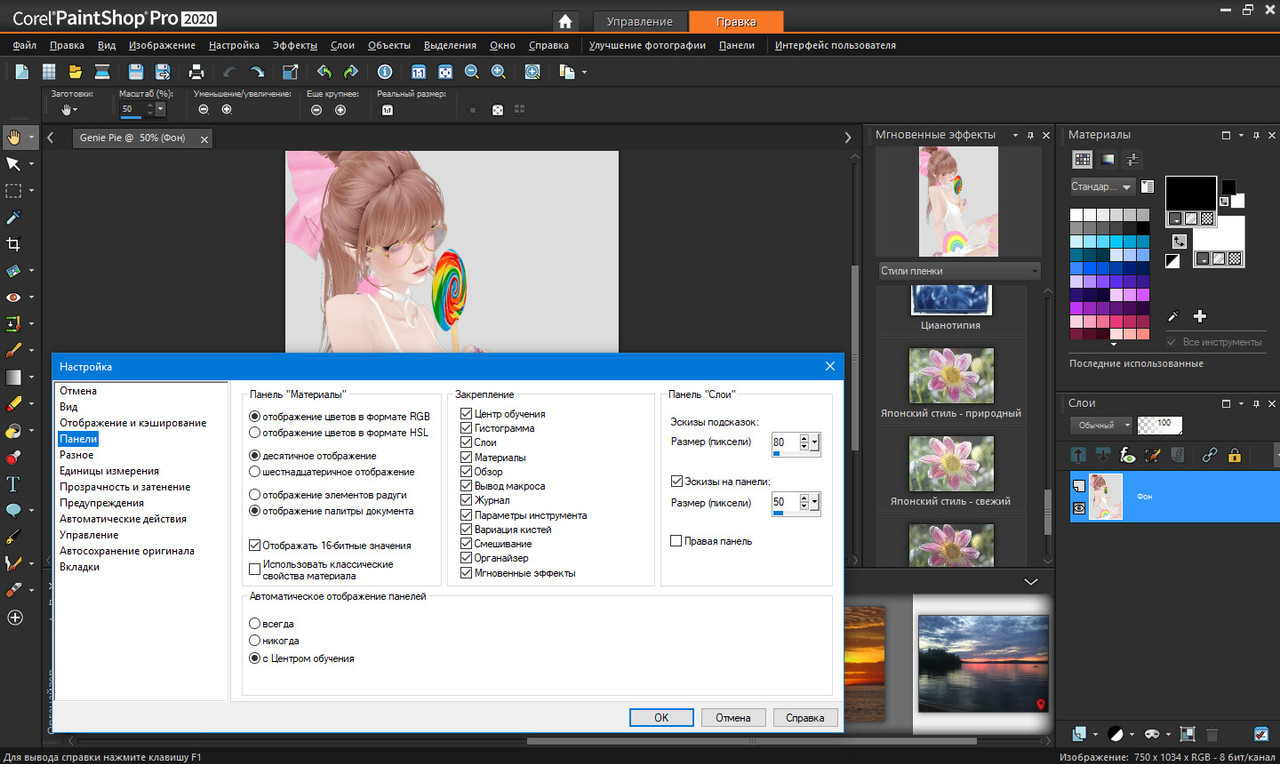This screenshot has width=1280, height=764.
Task: Open the tooltip thumbnail size dropdown arrow
Action: pos(816,442)
